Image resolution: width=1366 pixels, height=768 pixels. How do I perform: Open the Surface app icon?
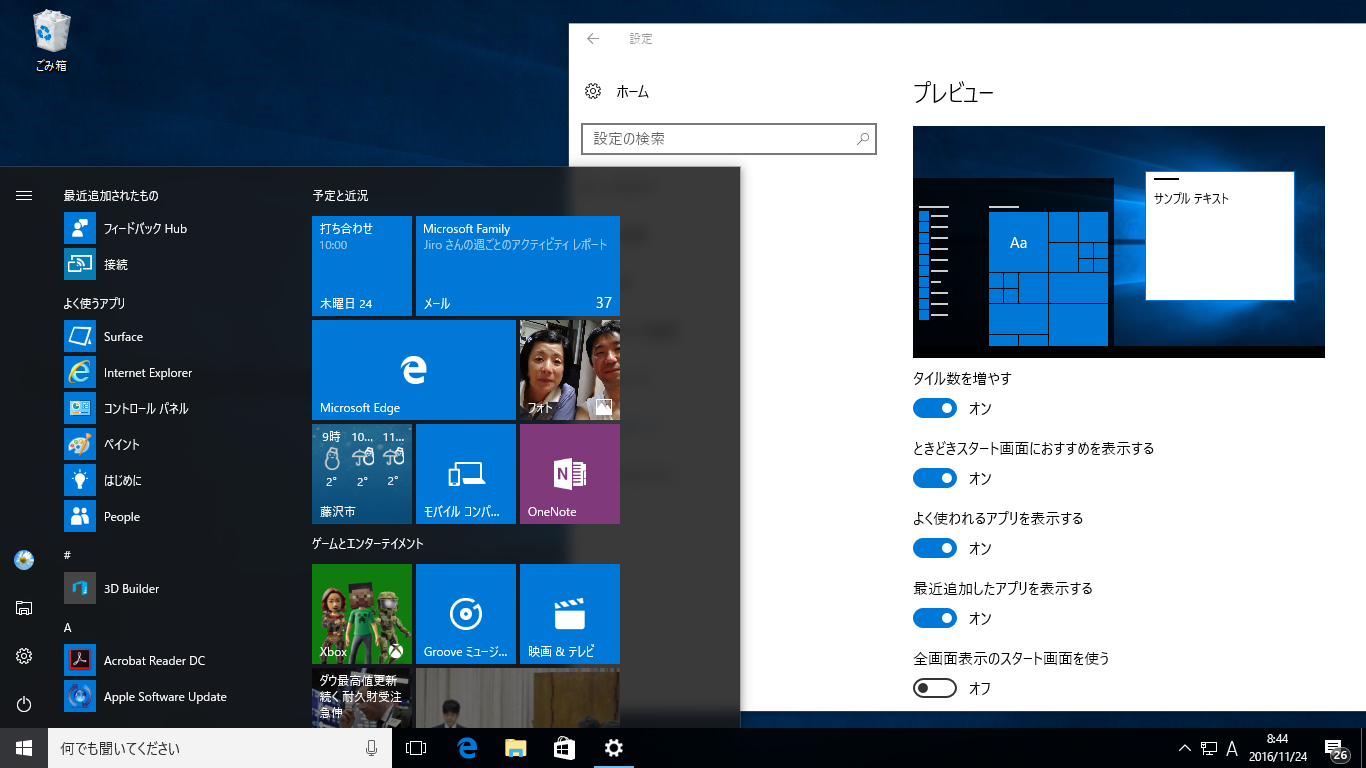coord(80,336)
